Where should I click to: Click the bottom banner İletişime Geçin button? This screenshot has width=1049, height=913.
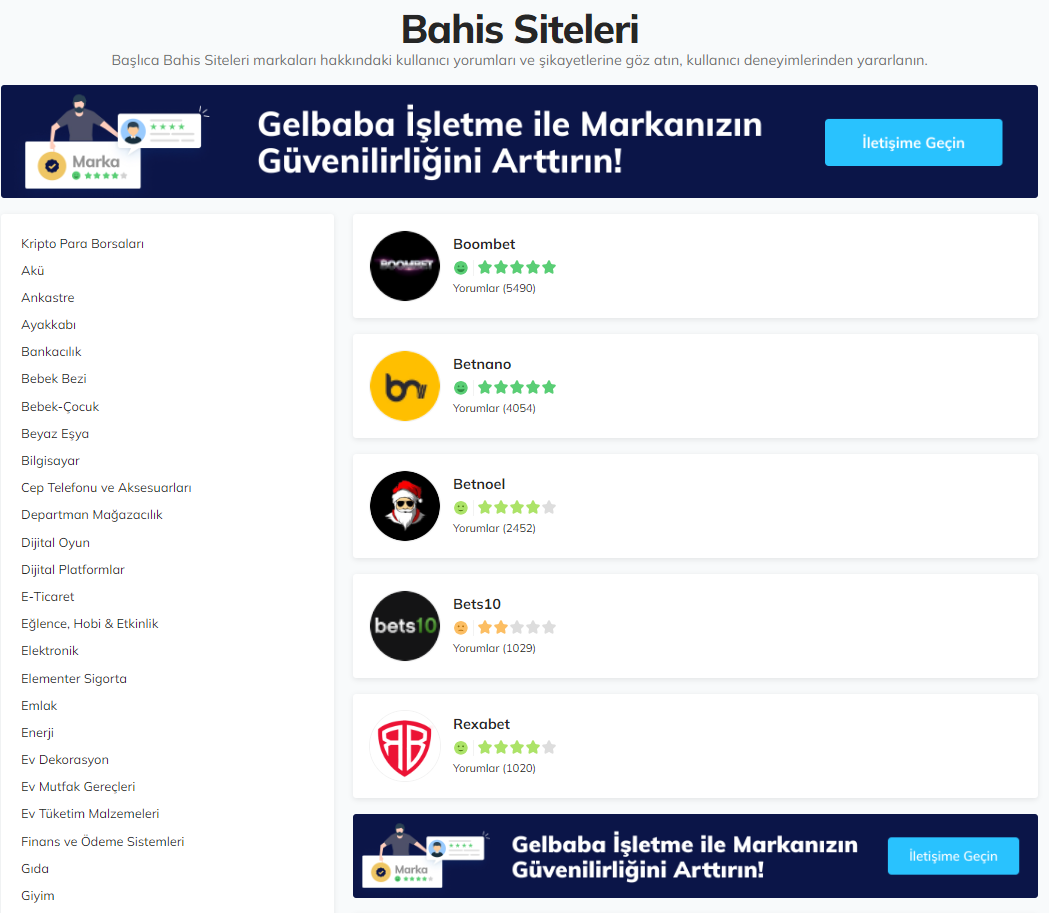(x=953, y=856)
